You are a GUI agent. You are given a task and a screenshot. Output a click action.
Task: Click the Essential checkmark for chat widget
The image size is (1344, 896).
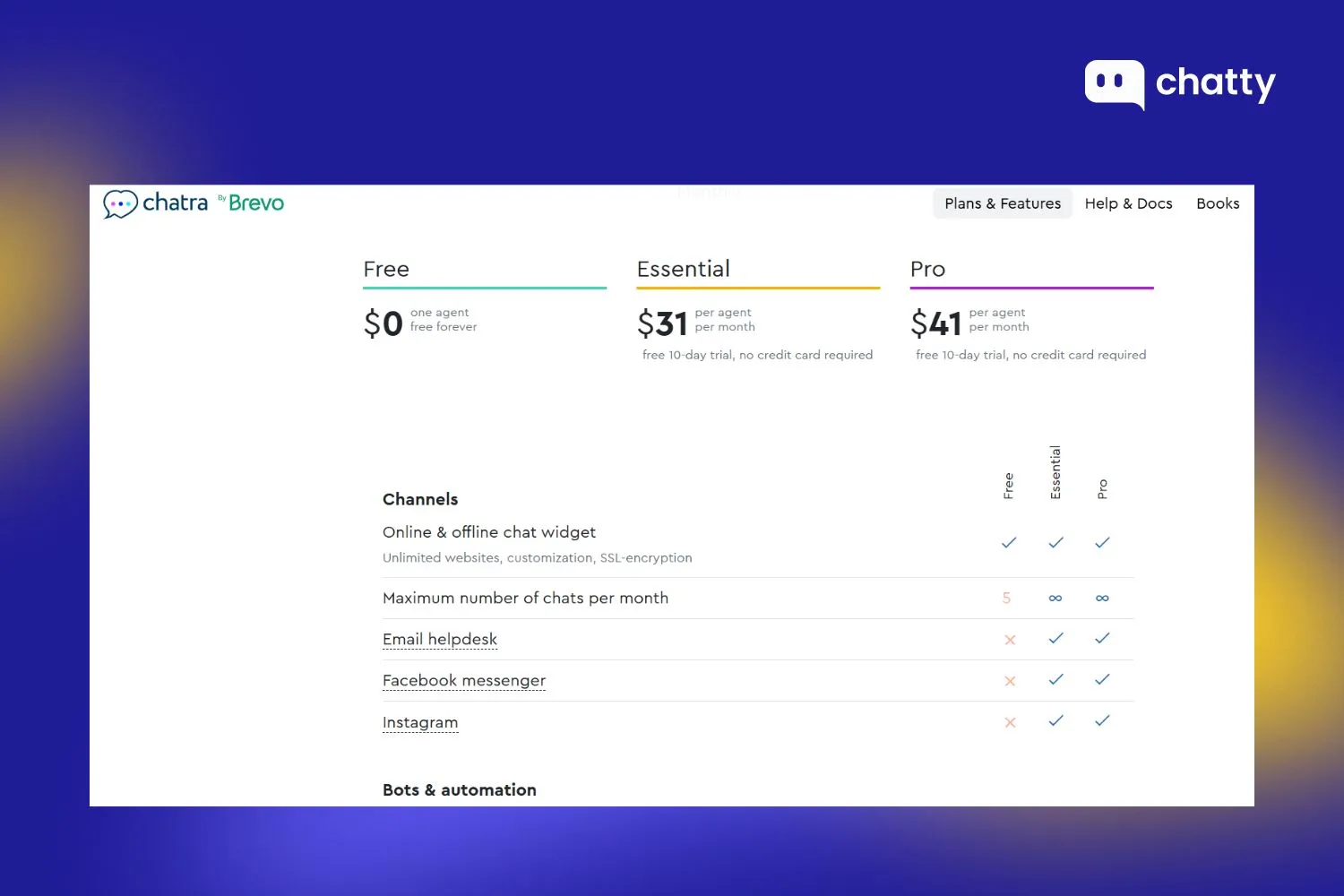tap(1055, 542)
